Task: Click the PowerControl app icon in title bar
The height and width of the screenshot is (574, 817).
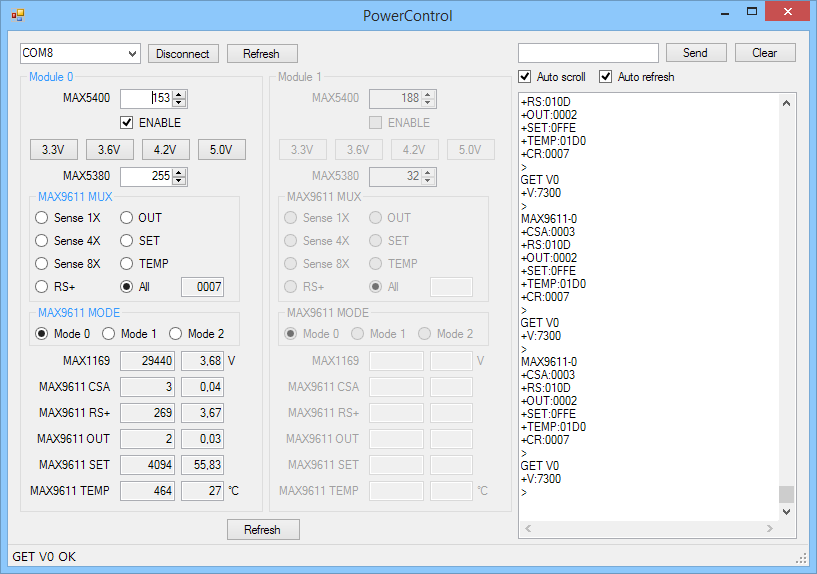Action: point(18,15)
